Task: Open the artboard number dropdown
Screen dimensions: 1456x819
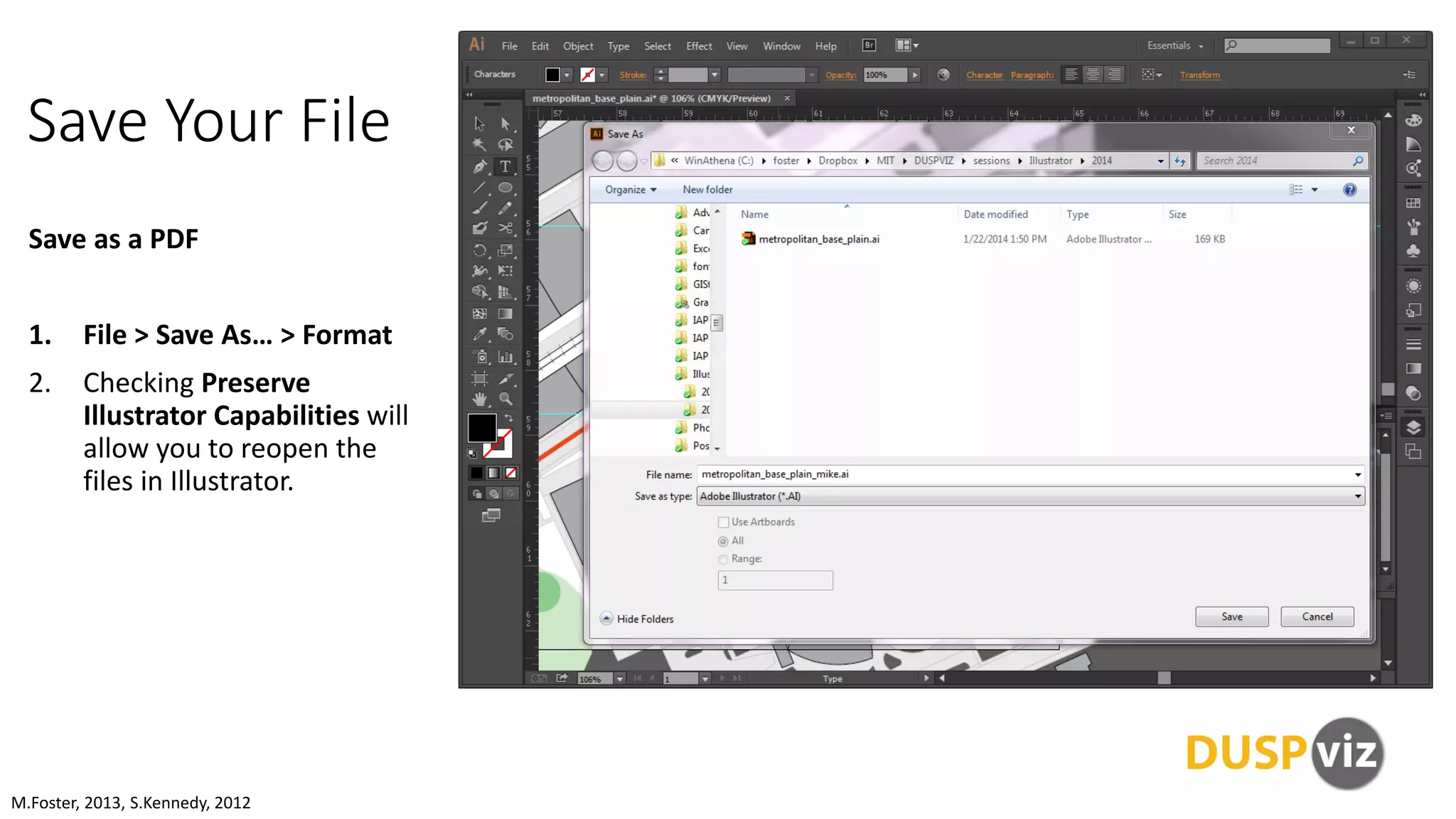Action: tap(705, 679)
